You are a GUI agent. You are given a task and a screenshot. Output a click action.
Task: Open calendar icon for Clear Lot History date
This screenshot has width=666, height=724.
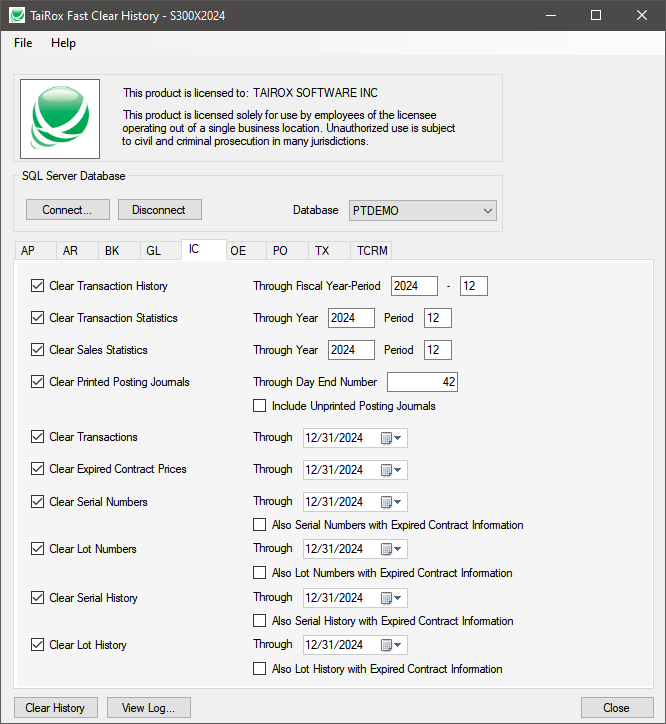click(x=388, y=645)
